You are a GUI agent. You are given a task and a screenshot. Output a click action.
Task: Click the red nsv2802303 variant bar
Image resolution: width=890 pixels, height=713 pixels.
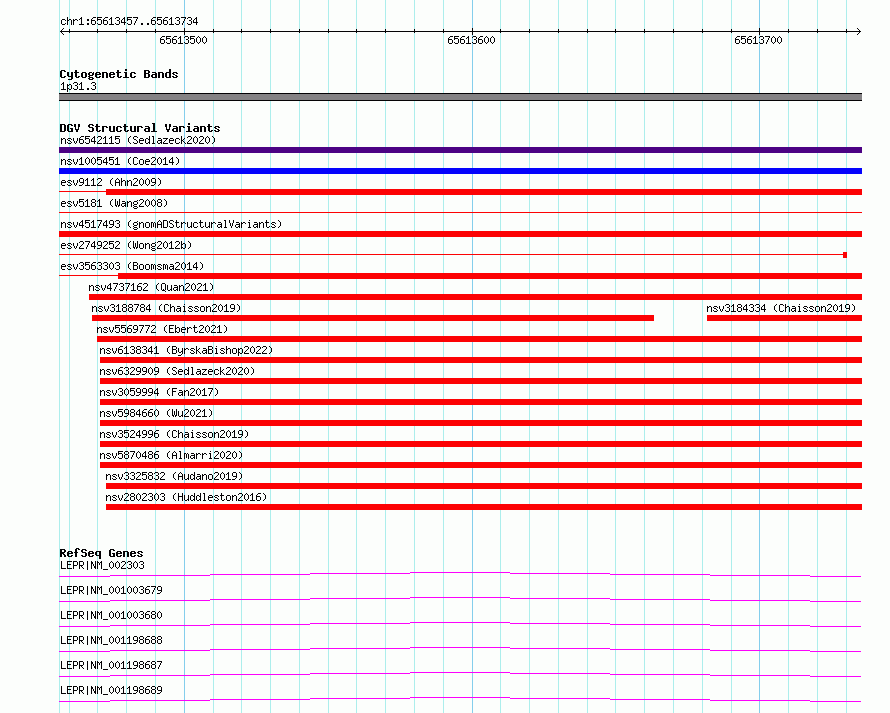point(484,507)
